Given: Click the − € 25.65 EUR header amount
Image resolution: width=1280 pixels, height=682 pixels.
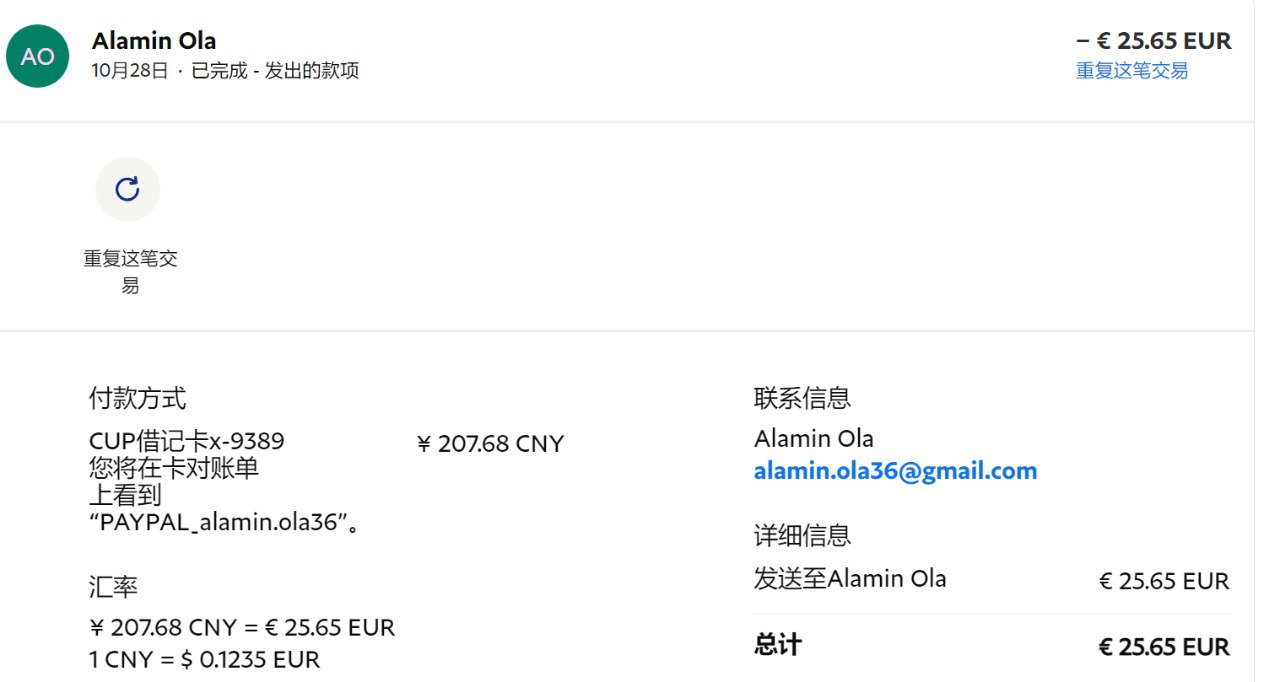Looking at the screenshot, I should 1153,41.
